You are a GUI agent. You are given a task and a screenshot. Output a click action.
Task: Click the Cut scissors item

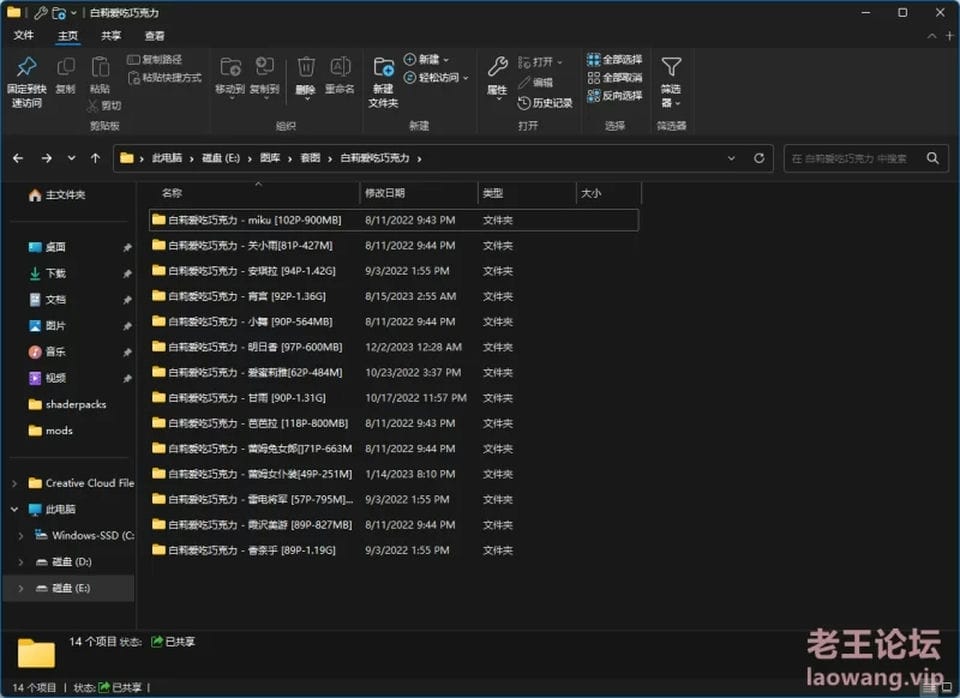(103, 105)
